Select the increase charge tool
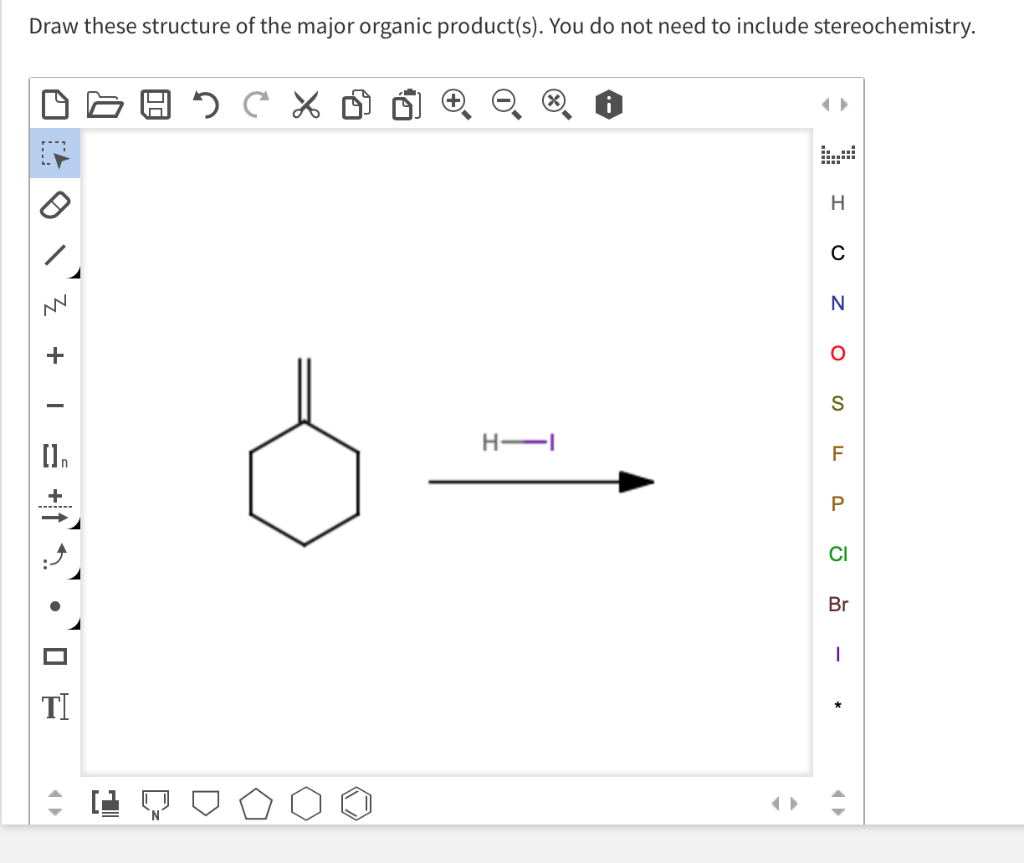 [55, 355]
